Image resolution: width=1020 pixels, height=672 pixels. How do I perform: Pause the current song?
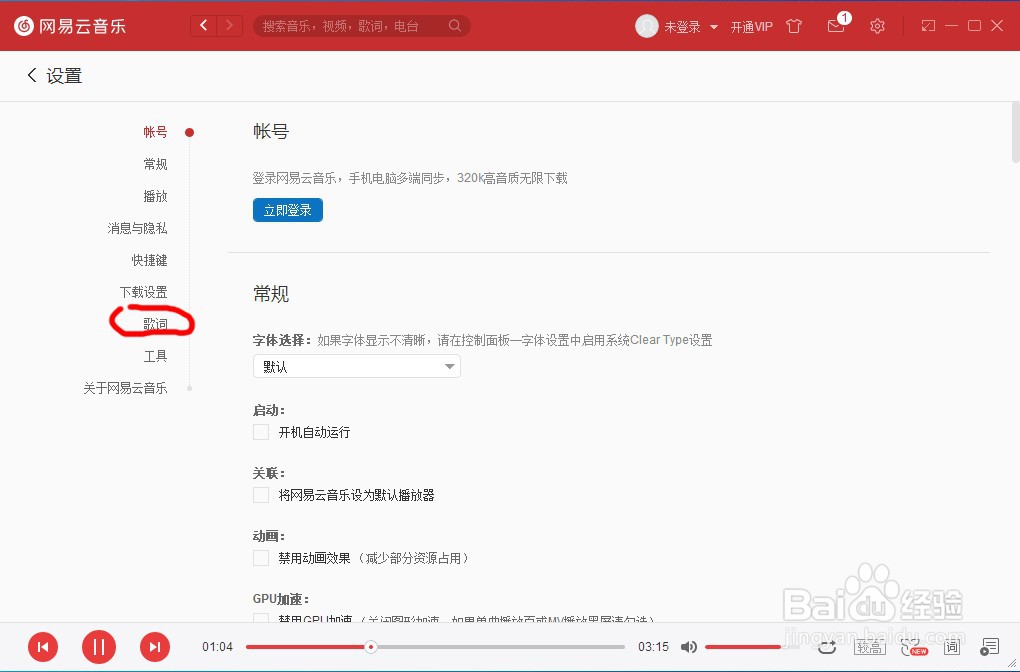pos(99,647)
